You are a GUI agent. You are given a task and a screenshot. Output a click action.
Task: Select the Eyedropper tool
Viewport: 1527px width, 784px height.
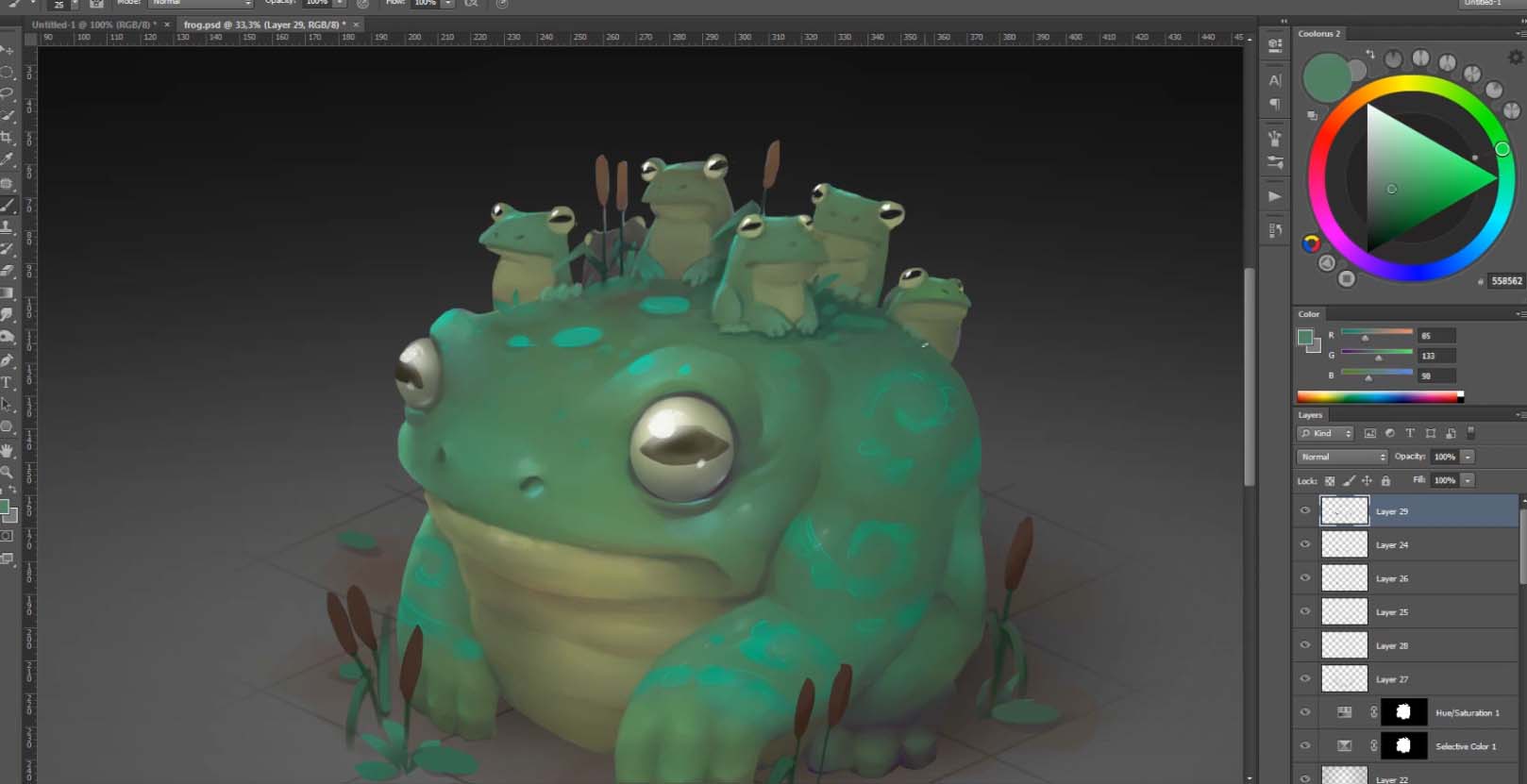click(x=8, y=159)
